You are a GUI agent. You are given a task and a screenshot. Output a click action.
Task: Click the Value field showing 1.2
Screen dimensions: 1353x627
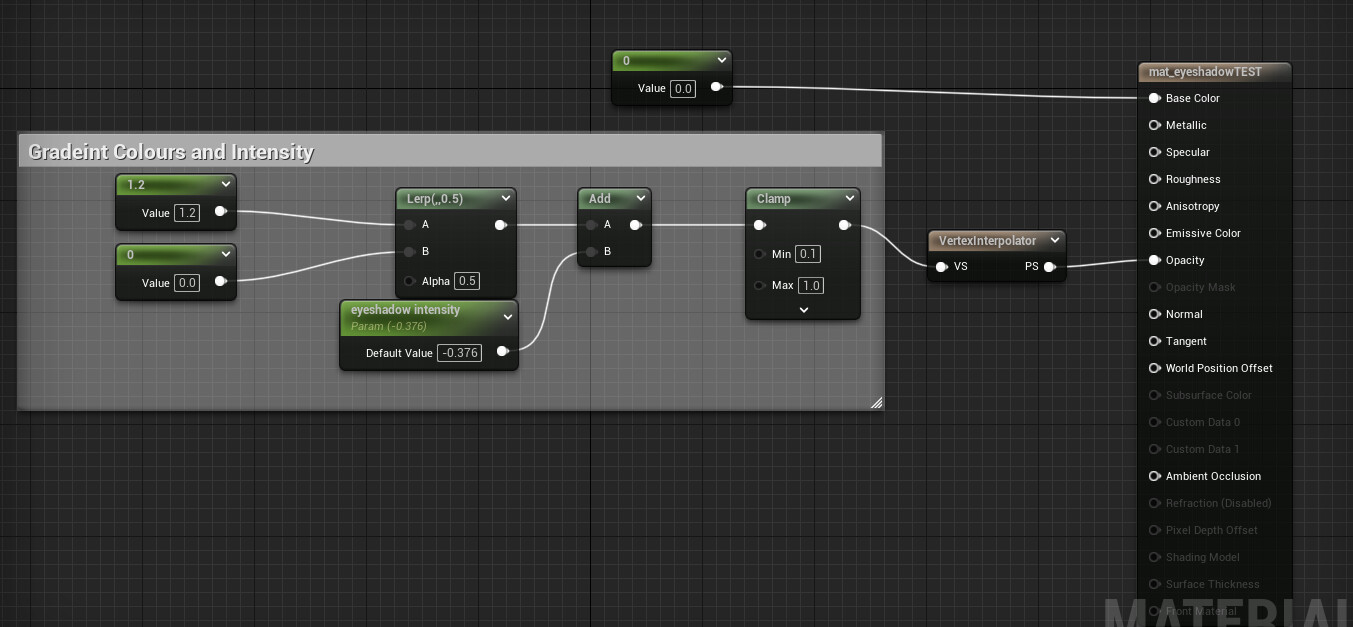187,212
